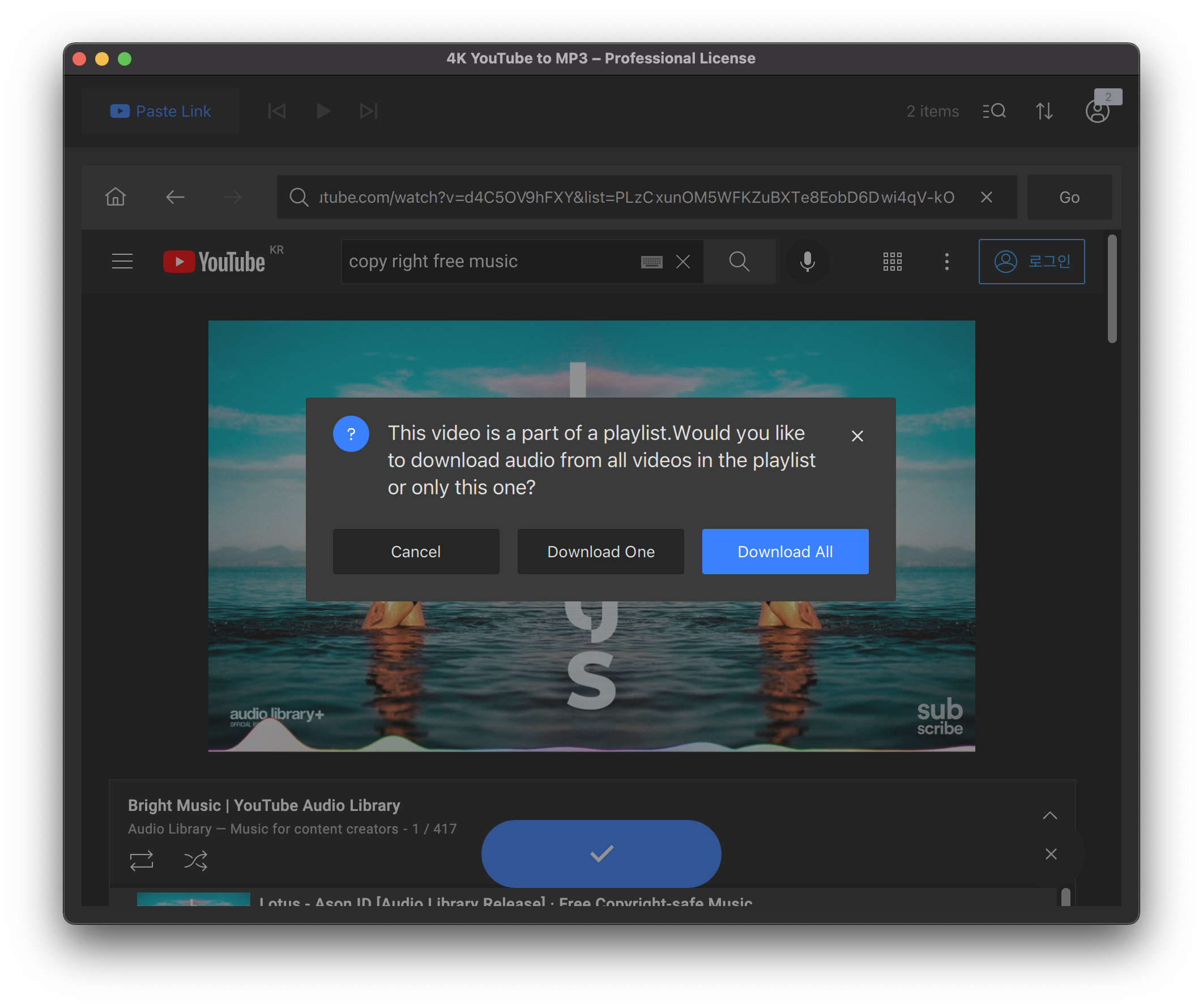Choose Download One
The width and height of the screenshot is (1203, 1008).
pyautogui.click(x=601, y=552)
